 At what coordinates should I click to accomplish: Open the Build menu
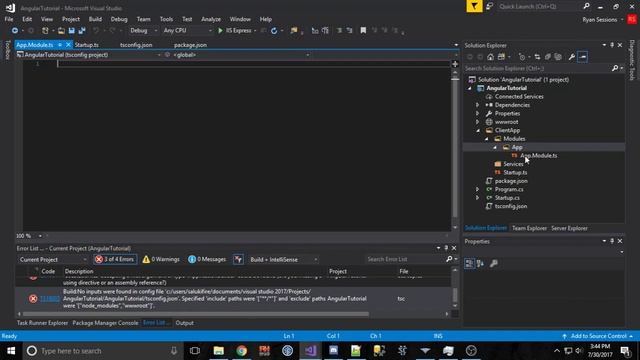coord(95,19)
